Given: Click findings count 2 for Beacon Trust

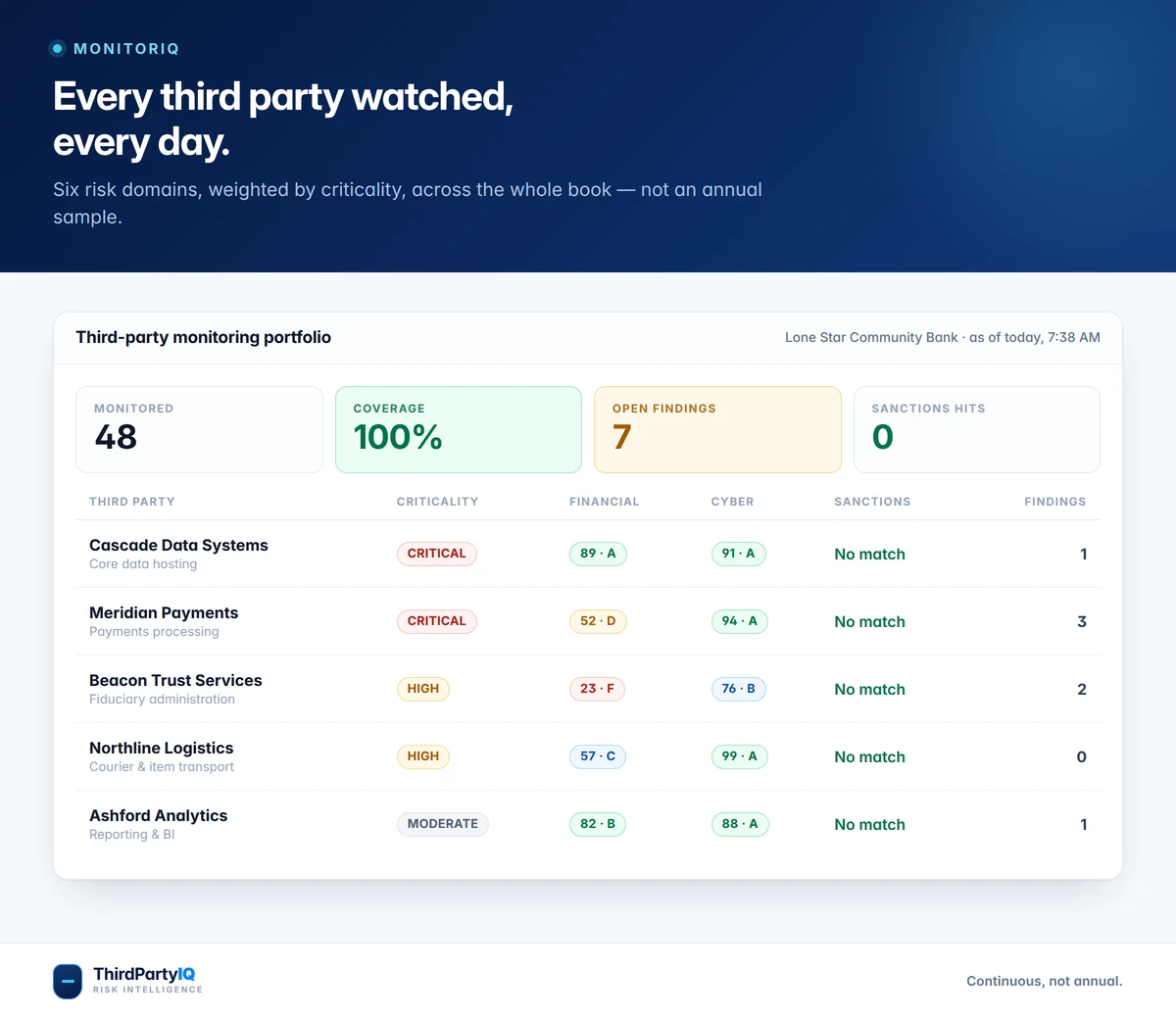Looking at the screenshot, I should [x=1082, y=690].
